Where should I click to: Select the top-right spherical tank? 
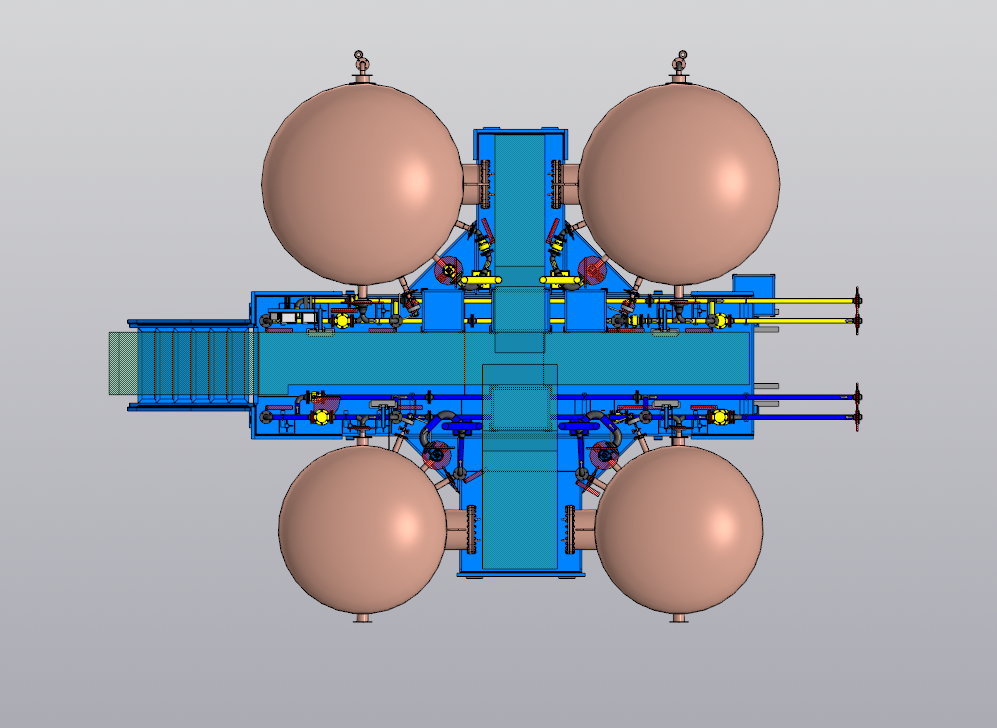pyautogui.click(x=680, y=185)
